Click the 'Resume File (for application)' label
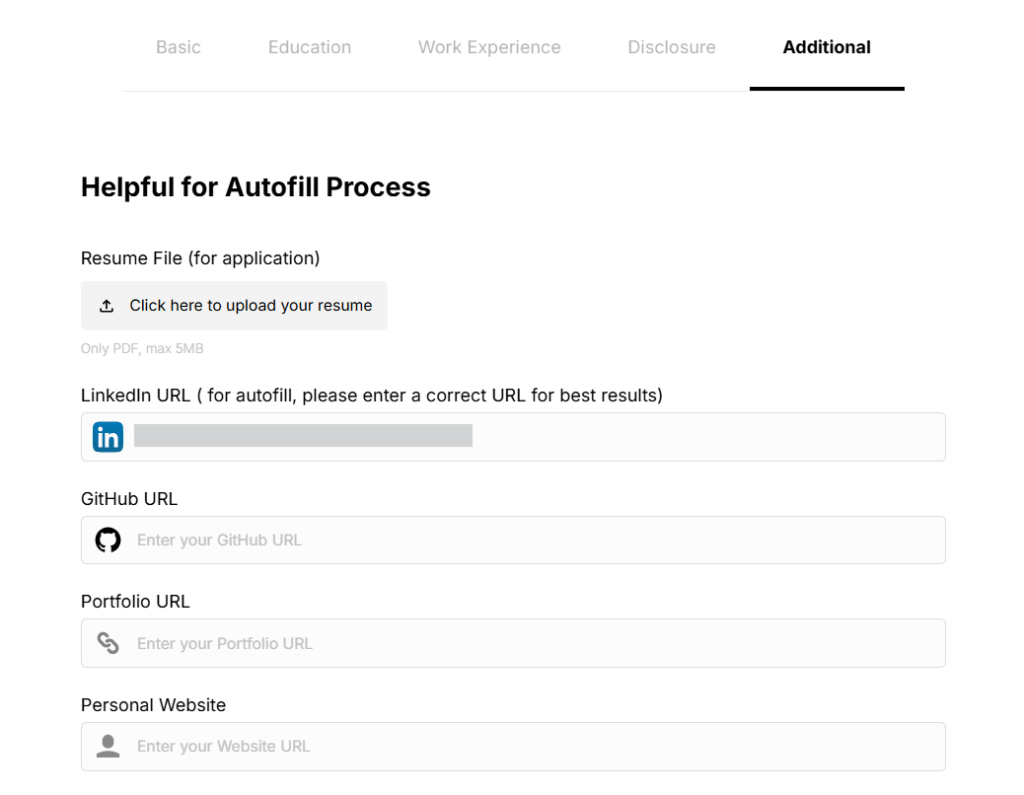 pos(200,258)
